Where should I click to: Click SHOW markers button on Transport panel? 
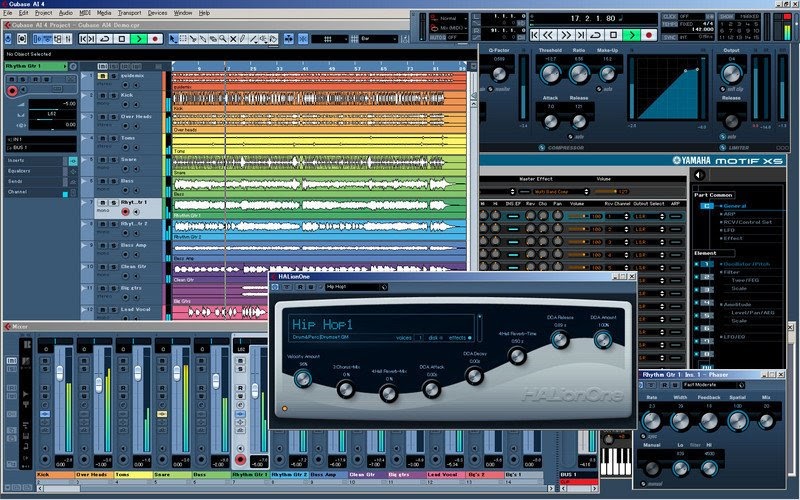tap(727, 17)
